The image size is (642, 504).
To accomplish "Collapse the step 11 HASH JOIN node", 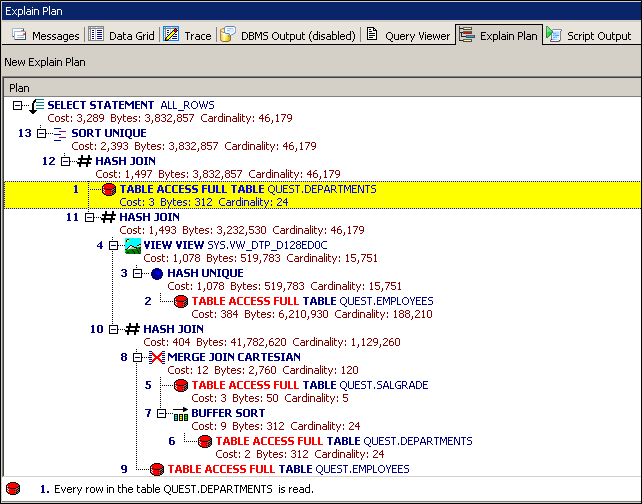I will pos(90,217).
